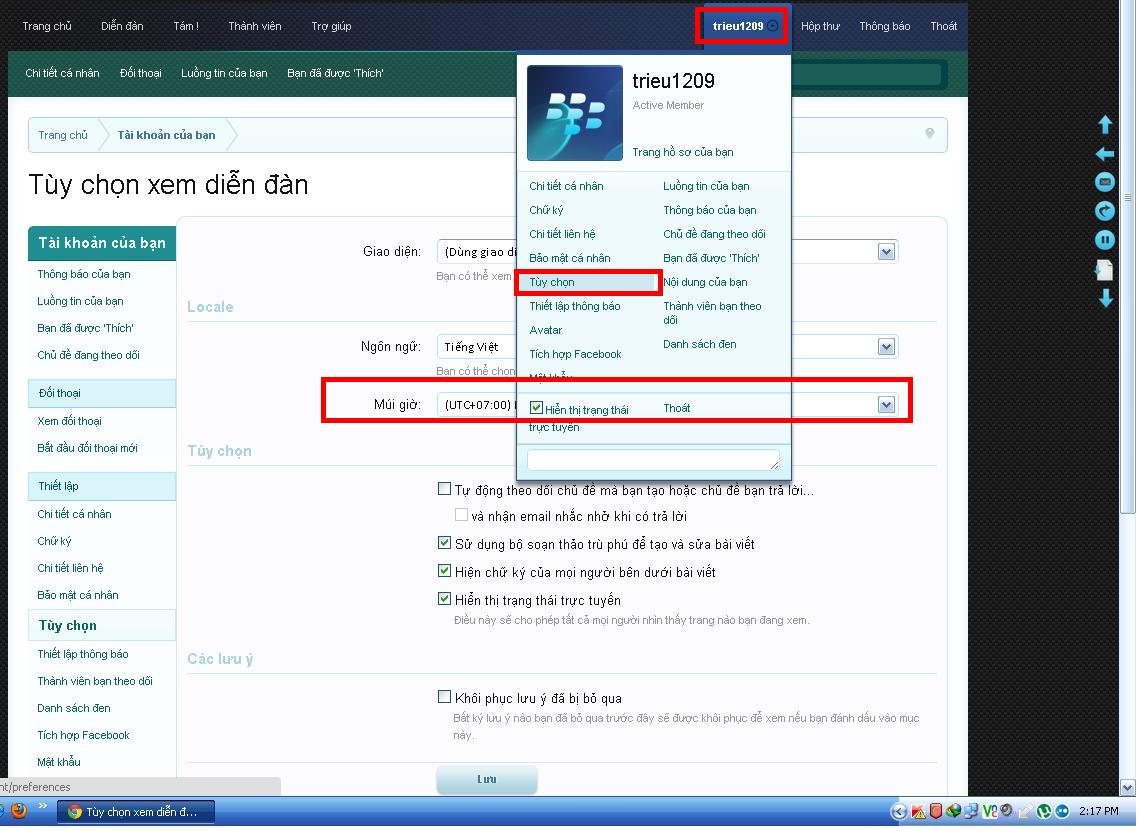Click the 'Lưu' save button

pyautogui.click(x=486, y=779)
